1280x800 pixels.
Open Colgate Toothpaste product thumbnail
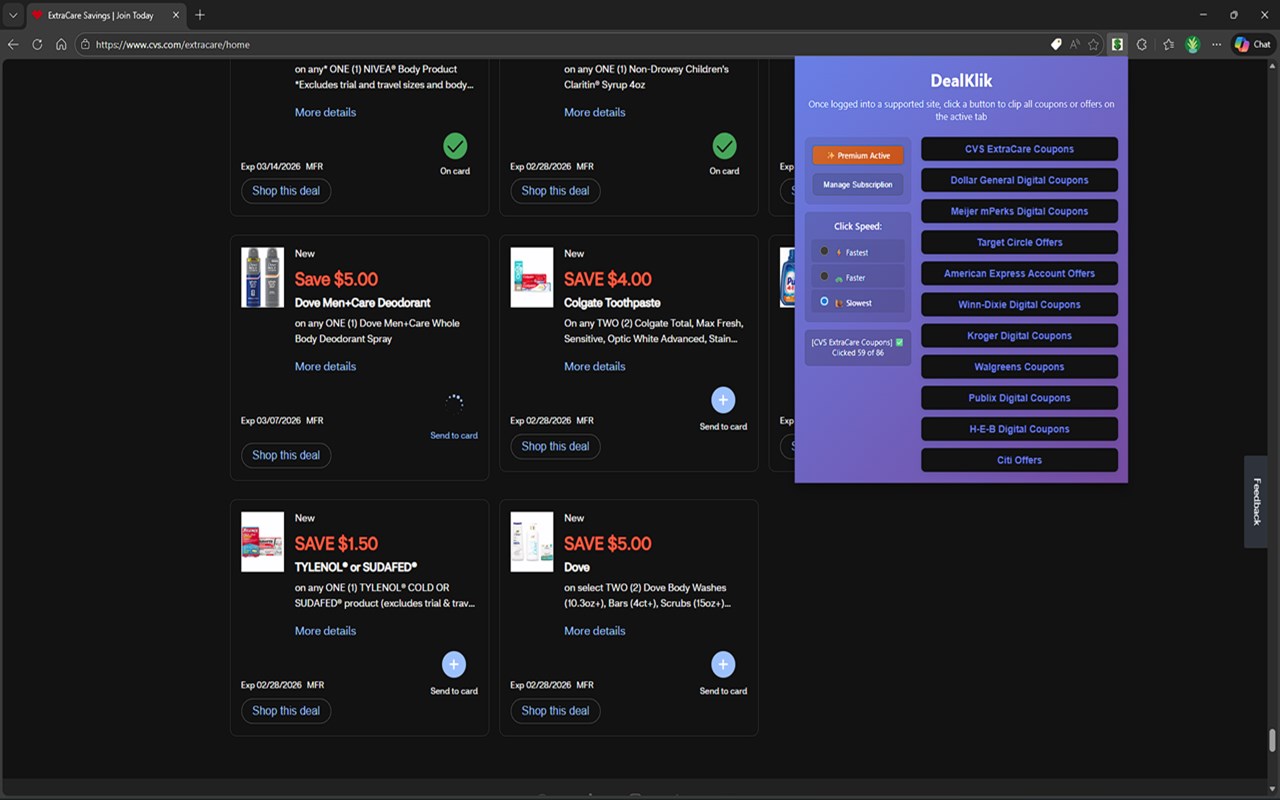(x=531, y=277)
